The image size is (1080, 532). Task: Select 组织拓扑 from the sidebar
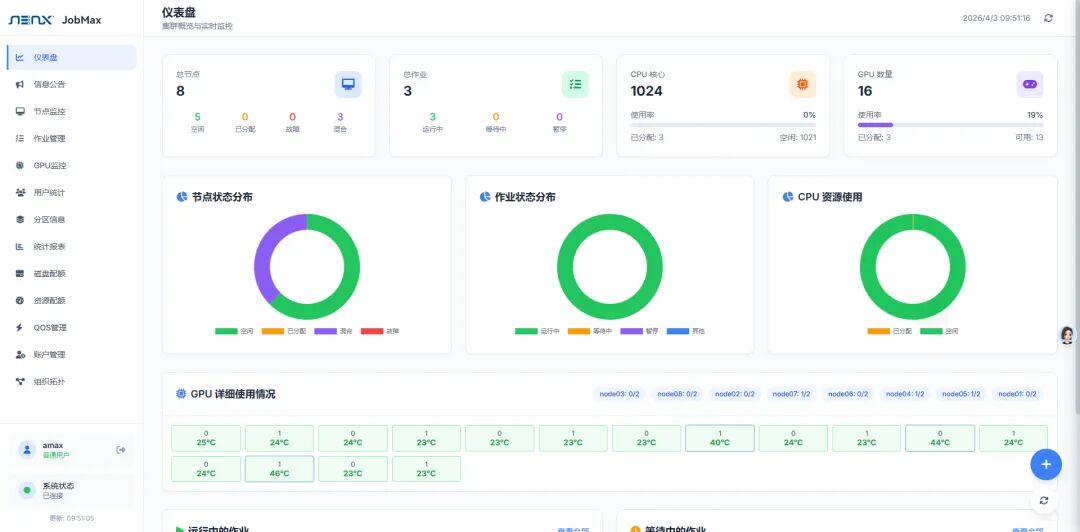click(49, 381)
